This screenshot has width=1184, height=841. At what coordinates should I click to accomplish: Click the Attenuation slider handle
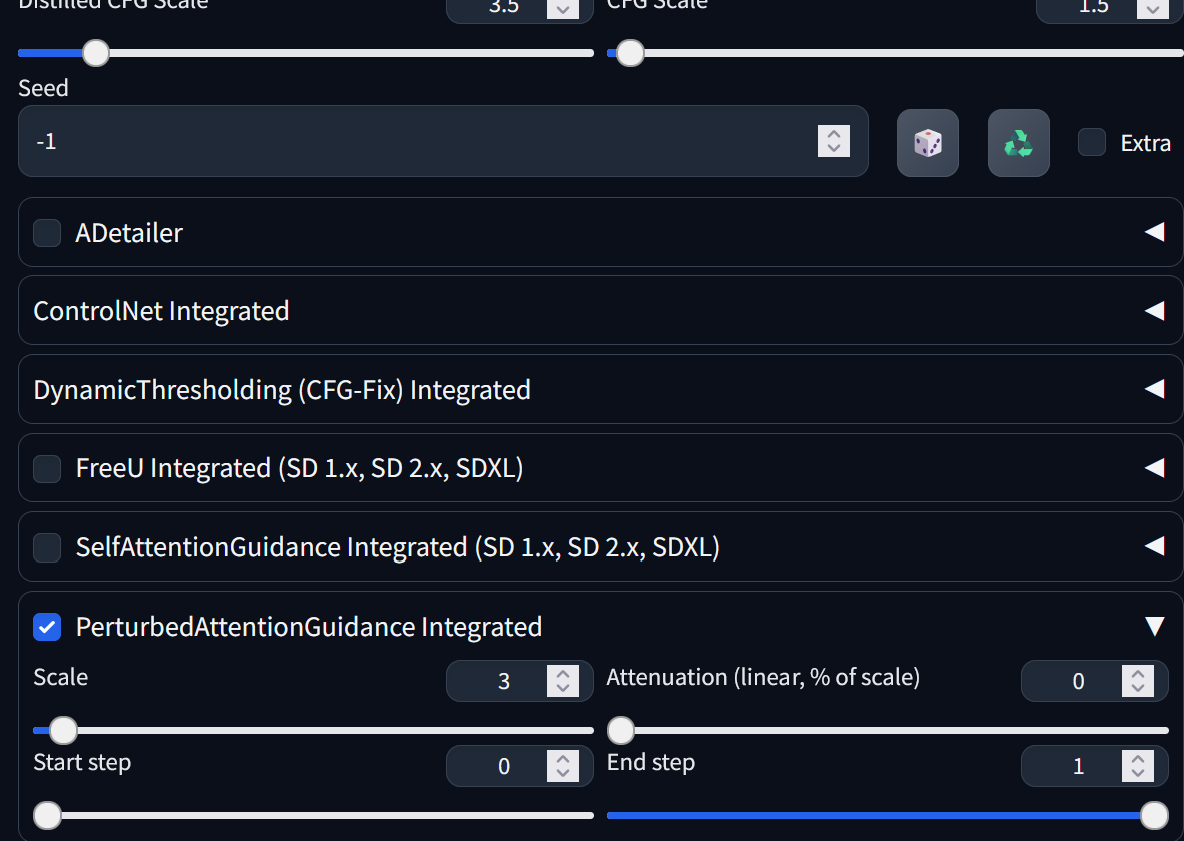pos(621,730)
